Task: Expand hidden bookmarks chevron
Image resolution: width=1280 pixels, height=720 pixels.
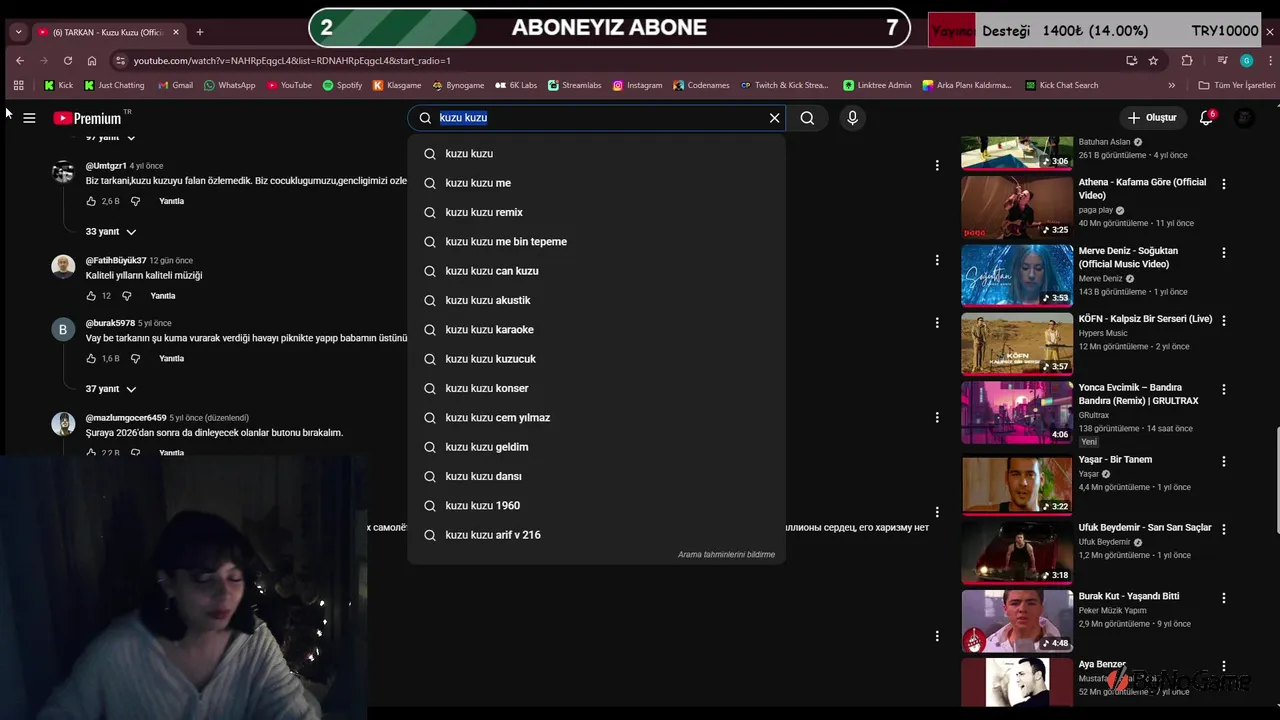Action: point(1172,85)
